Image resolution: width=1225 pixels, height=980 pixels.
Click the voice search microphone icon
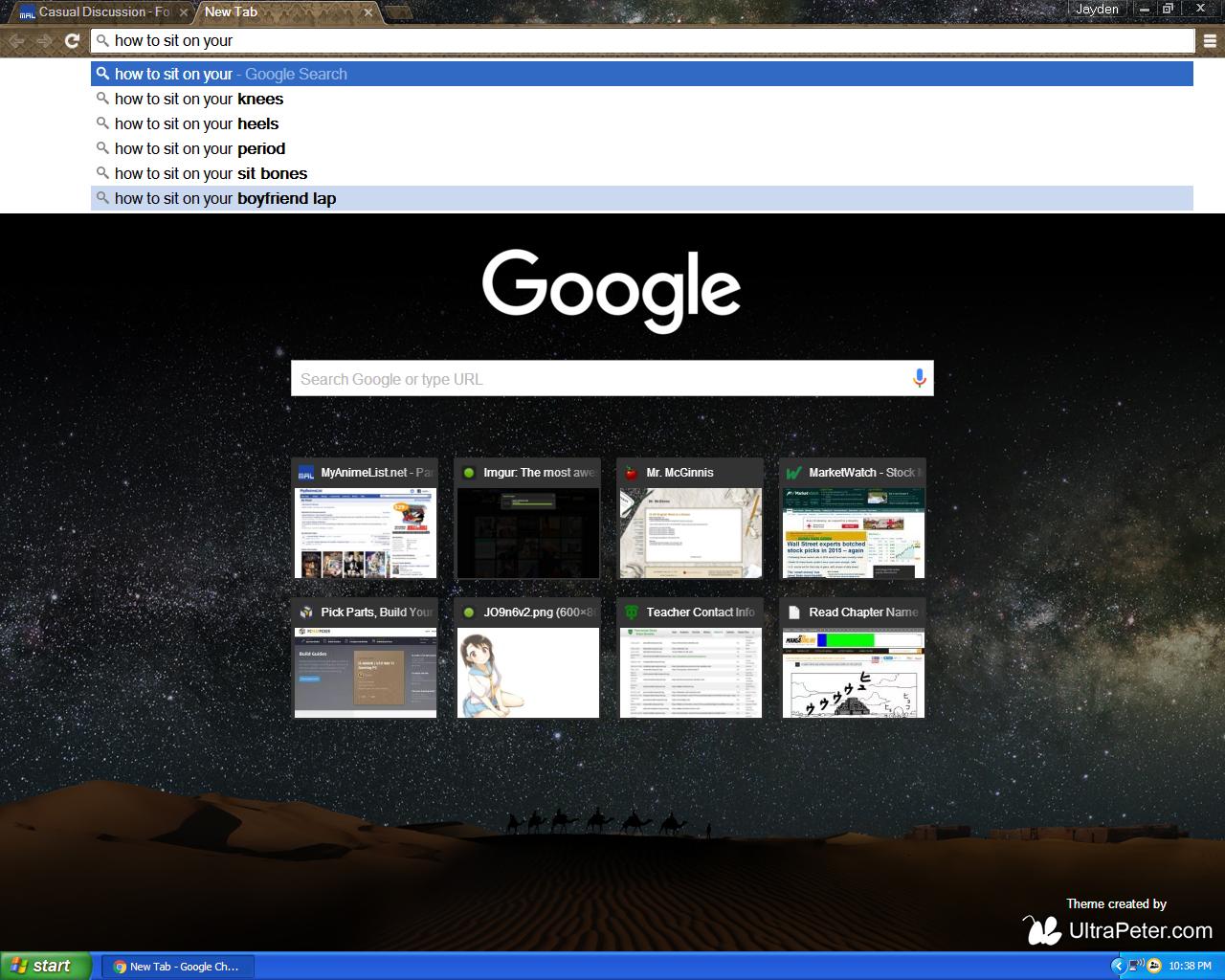pos(919,378)
